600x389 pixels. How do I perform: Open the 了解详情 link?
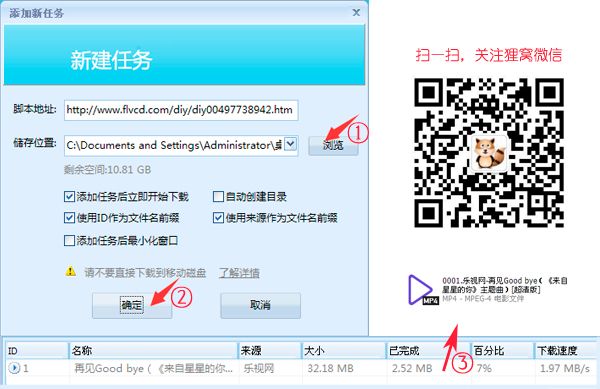click(239, 273)
